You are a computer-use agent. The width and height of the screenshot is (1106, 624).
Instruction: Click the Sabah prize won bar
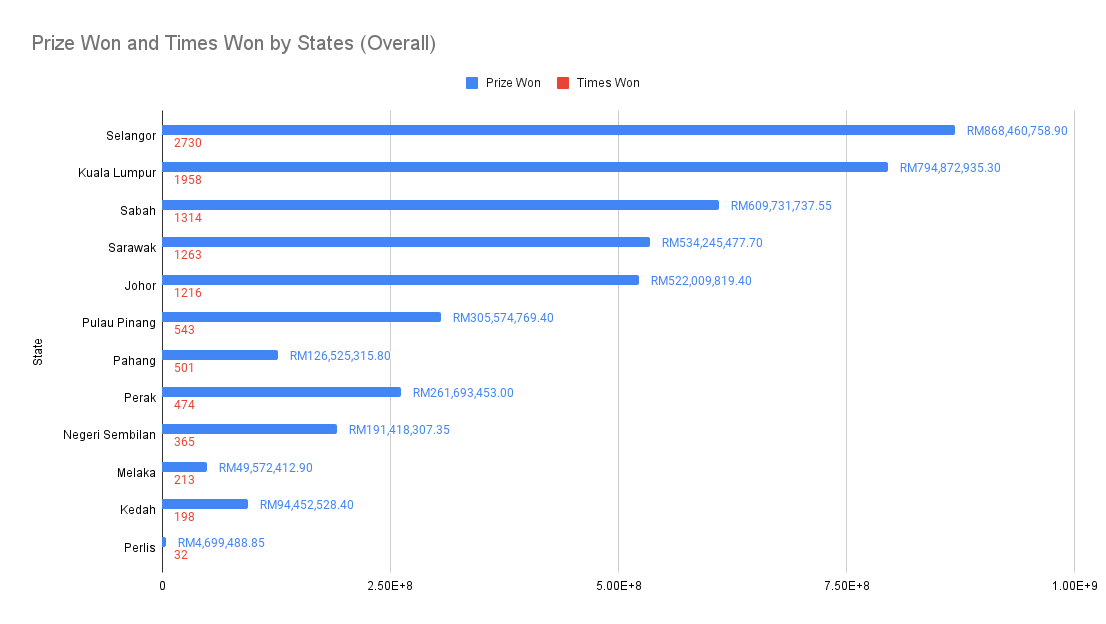click(x=440, y=205)
